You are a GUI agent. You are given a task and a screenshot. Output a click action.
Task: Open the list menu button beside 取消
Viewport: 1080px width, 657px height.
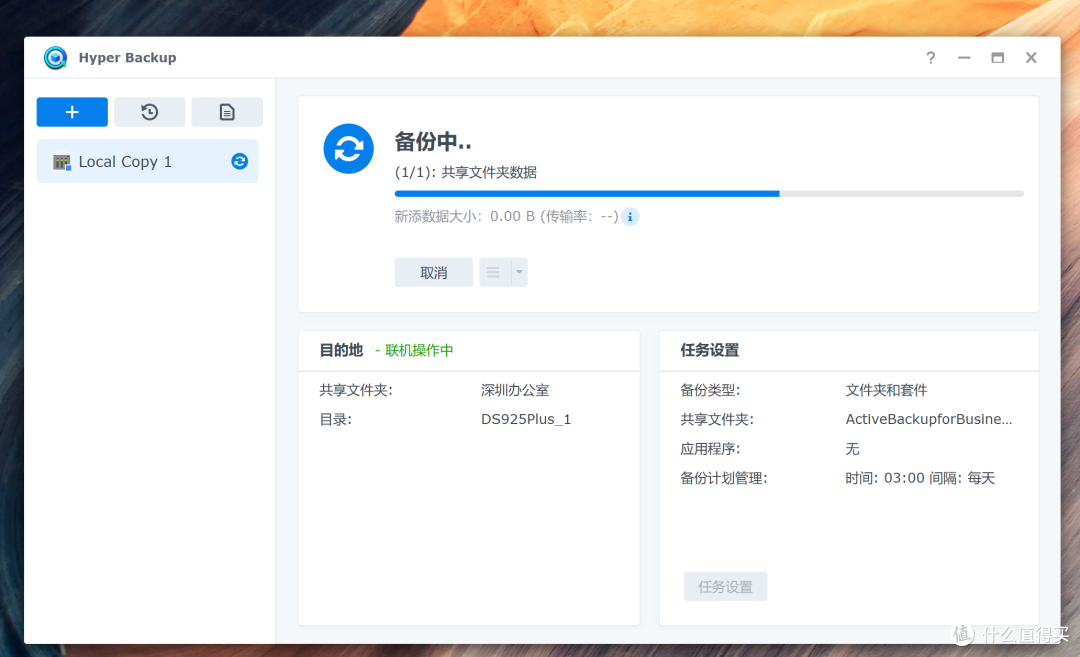pos(495,273)
